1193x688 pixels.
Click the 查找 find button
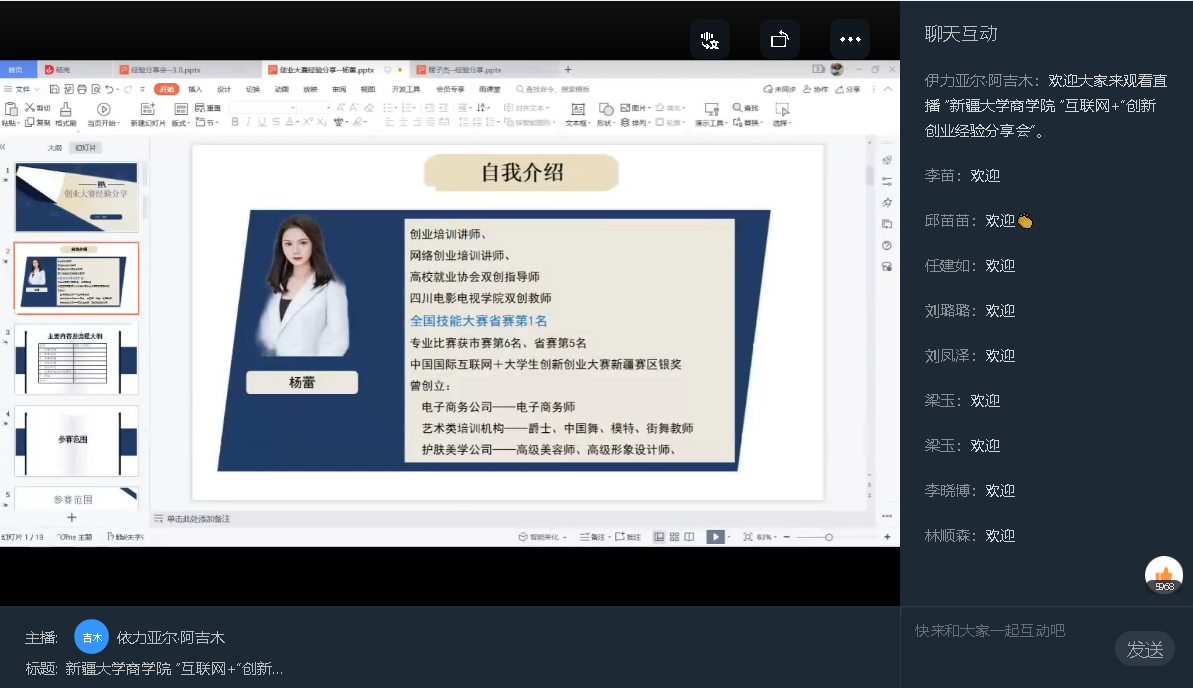(x=746, y=107)
